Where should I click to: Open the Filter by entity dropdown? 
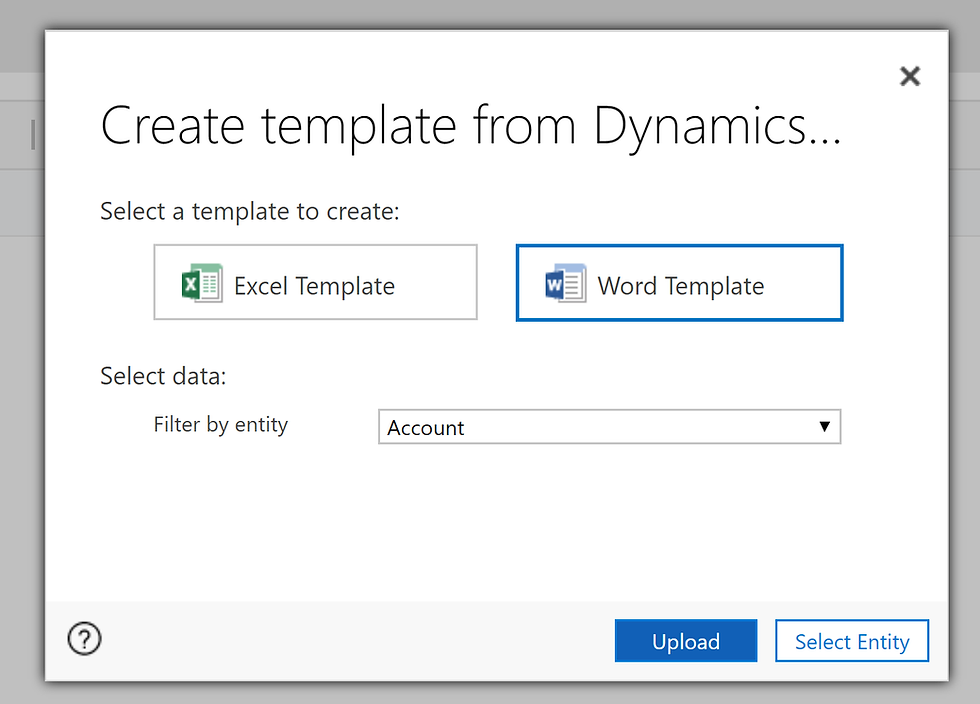point(609,427)
